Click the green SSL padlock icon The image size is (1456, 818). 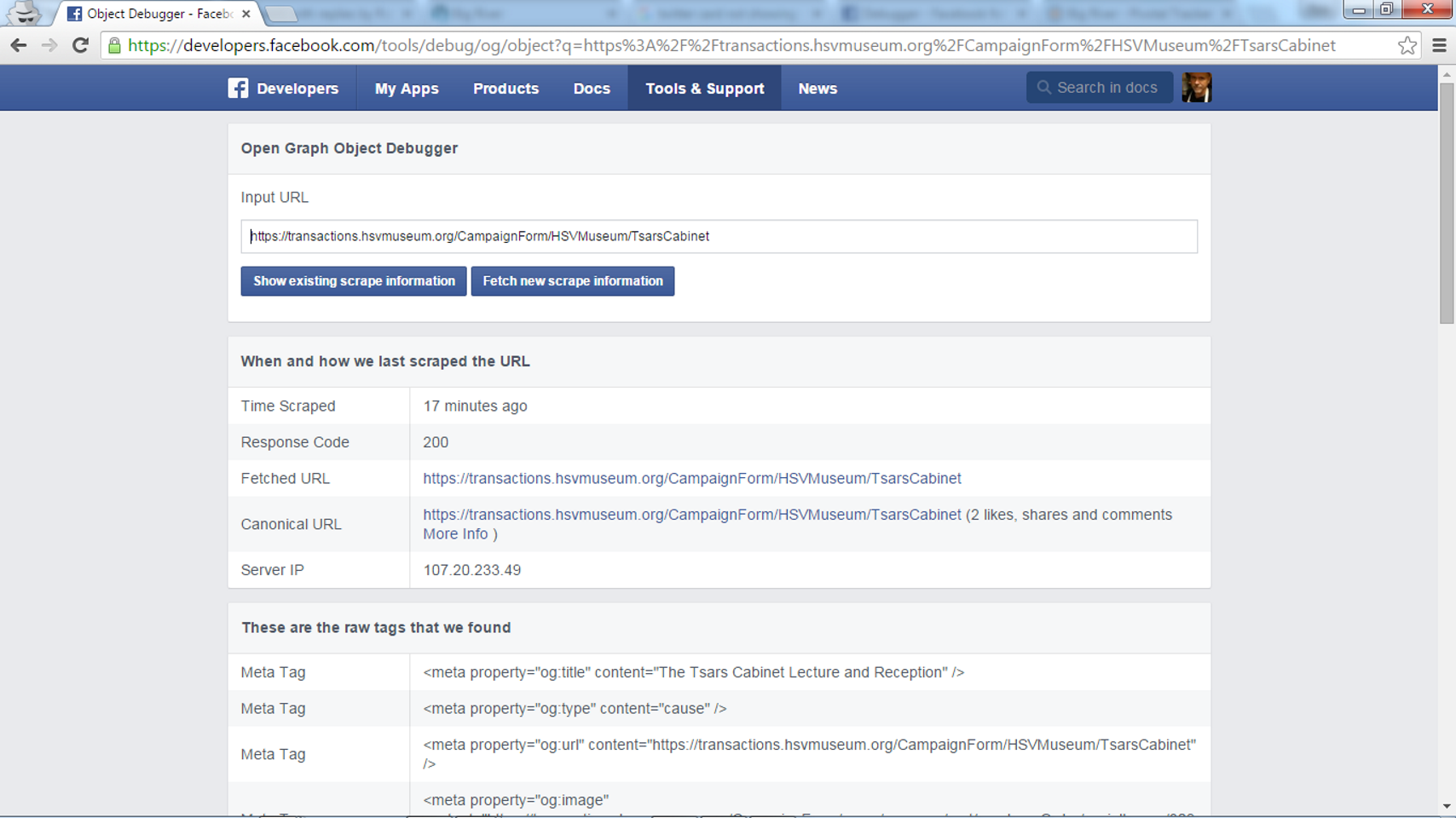pyautogui.click(x=114, y=46)
